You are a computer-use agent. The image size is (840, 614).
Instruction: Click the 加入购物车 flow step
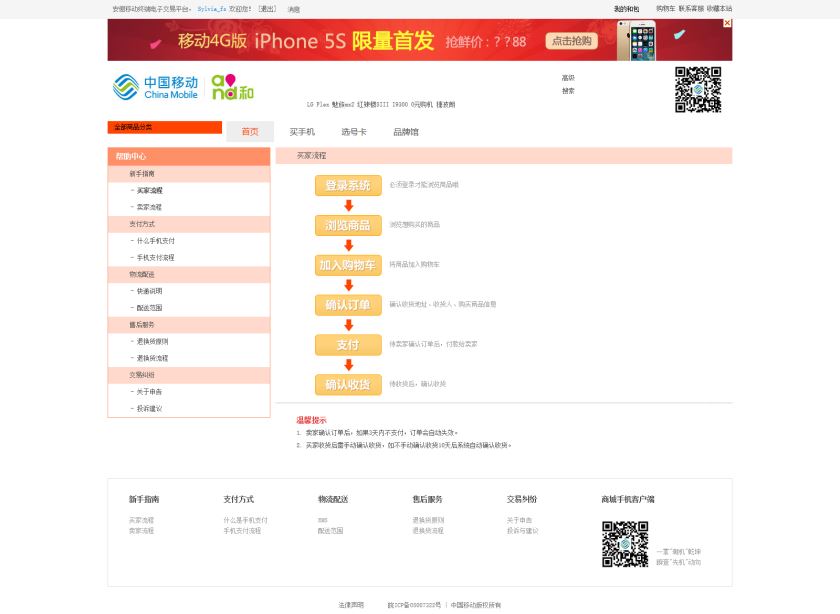click(348, 265)
